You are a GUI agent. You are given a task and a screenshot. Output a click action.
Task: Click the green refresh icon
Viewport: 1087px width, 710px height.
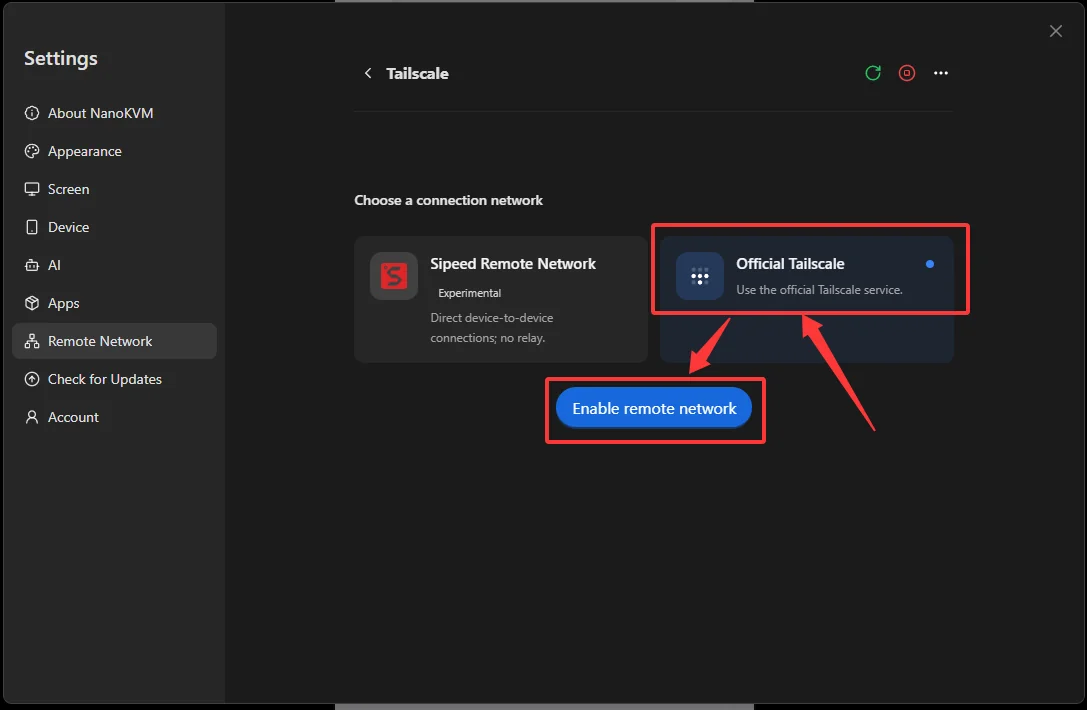[x=873, y=73]
